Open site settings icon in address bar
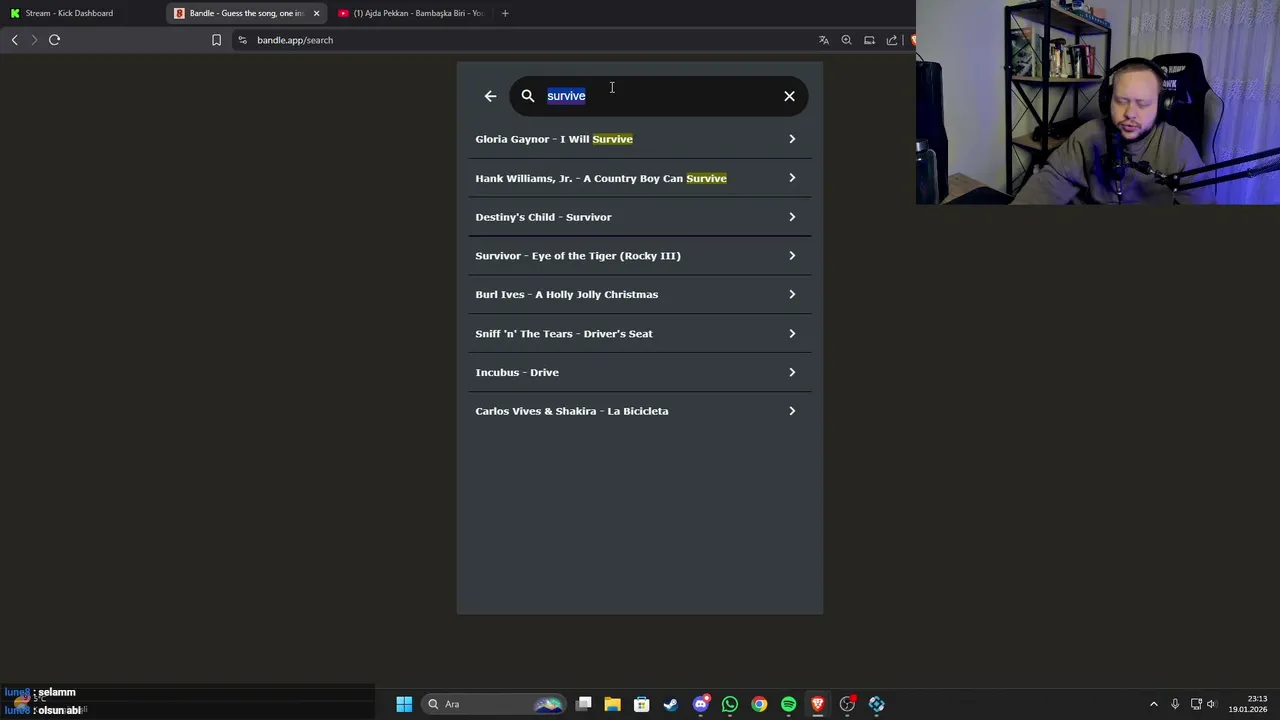The height and width of the screenshot is (720, 1280). click(242, 40)
